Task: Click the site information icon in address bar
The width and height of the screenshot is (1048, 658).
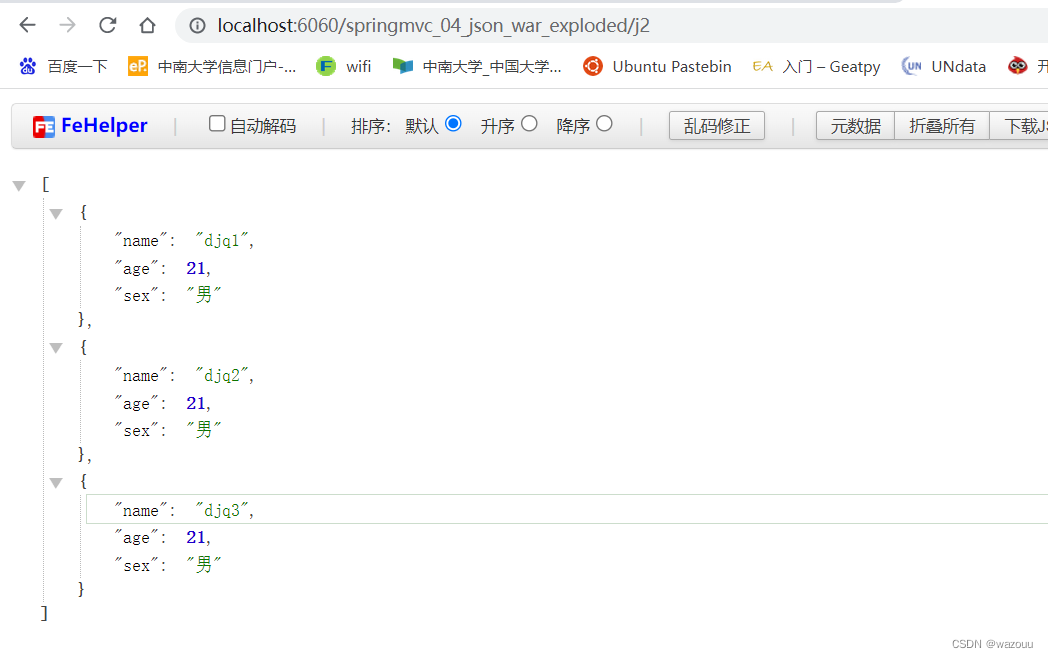Action: click(197, 25)
